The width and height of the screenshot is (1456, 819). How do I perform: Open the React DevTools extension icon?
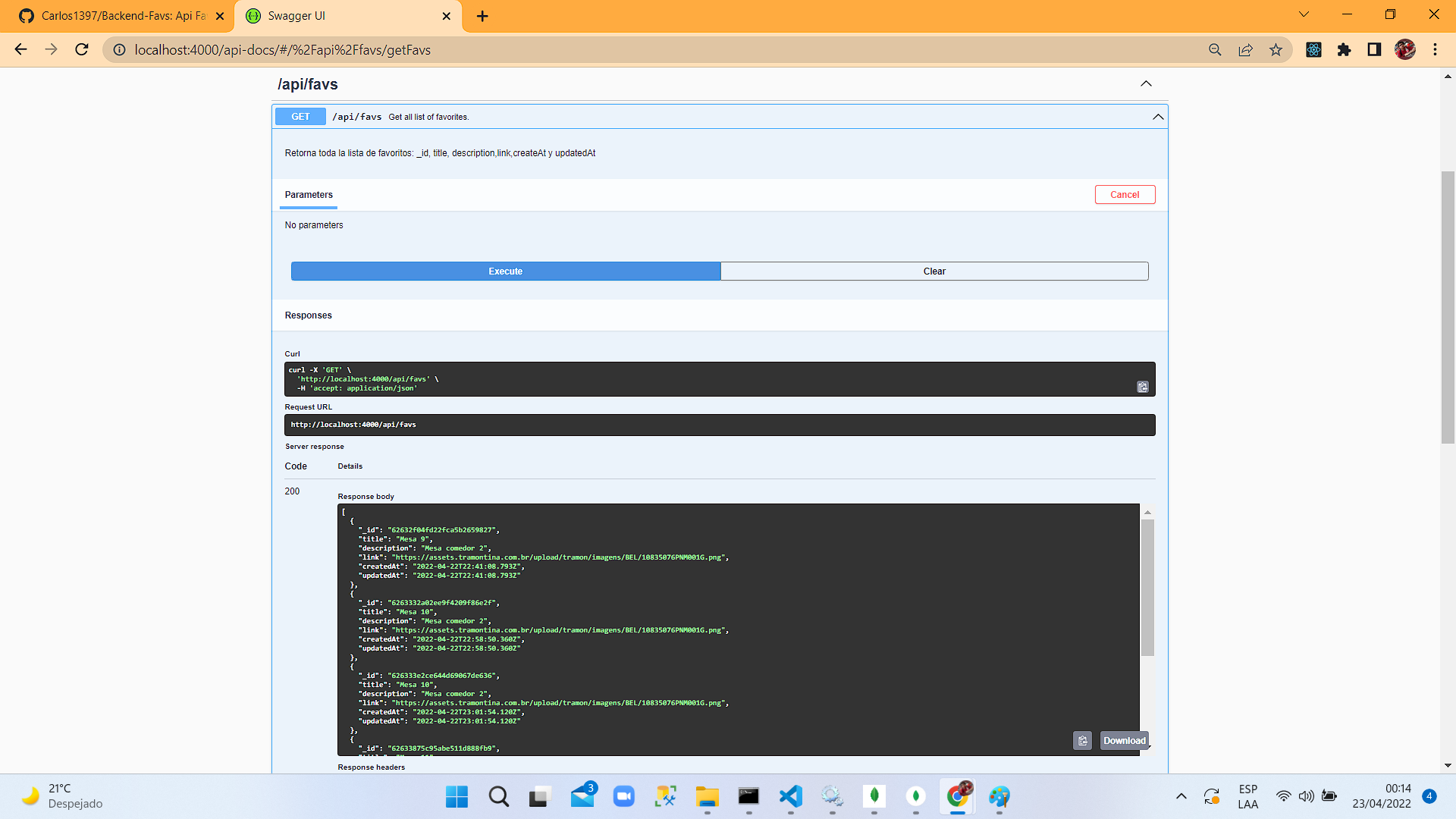pos(1313,50)
